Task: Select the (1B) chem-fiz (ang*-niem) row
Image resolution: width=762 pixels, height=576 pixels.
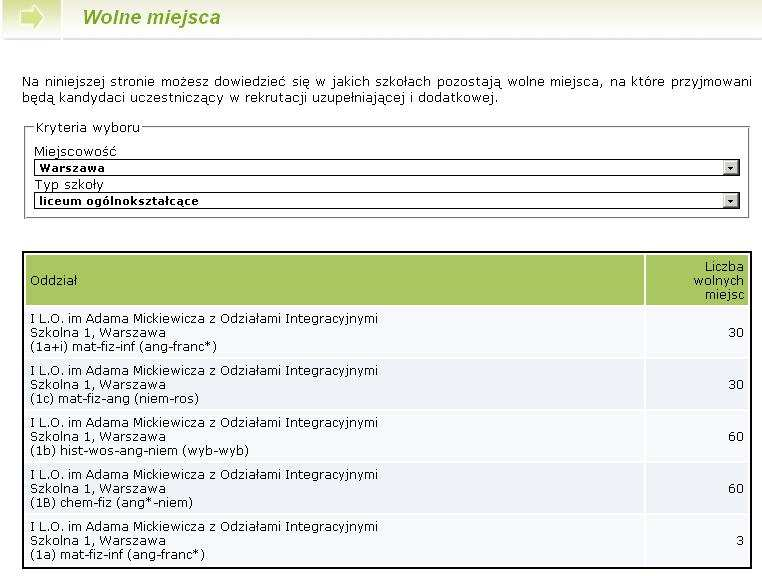Action: (387, 489)
